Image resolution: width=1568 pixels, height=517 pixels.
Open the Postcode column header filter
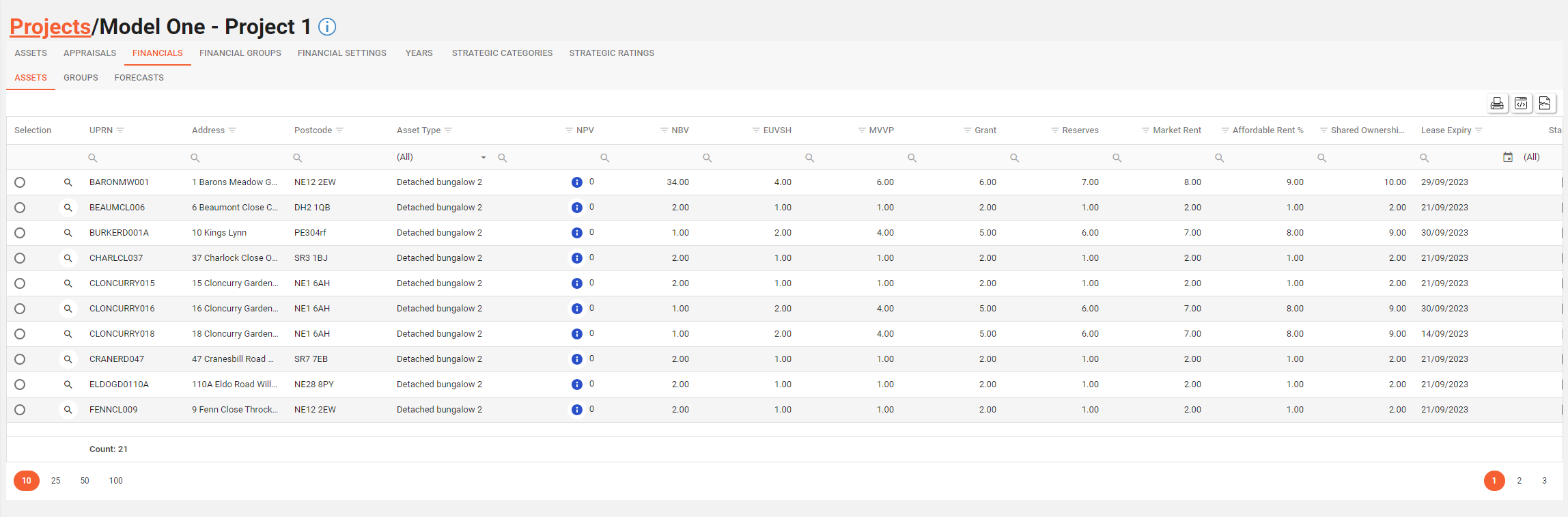[339, 130]
